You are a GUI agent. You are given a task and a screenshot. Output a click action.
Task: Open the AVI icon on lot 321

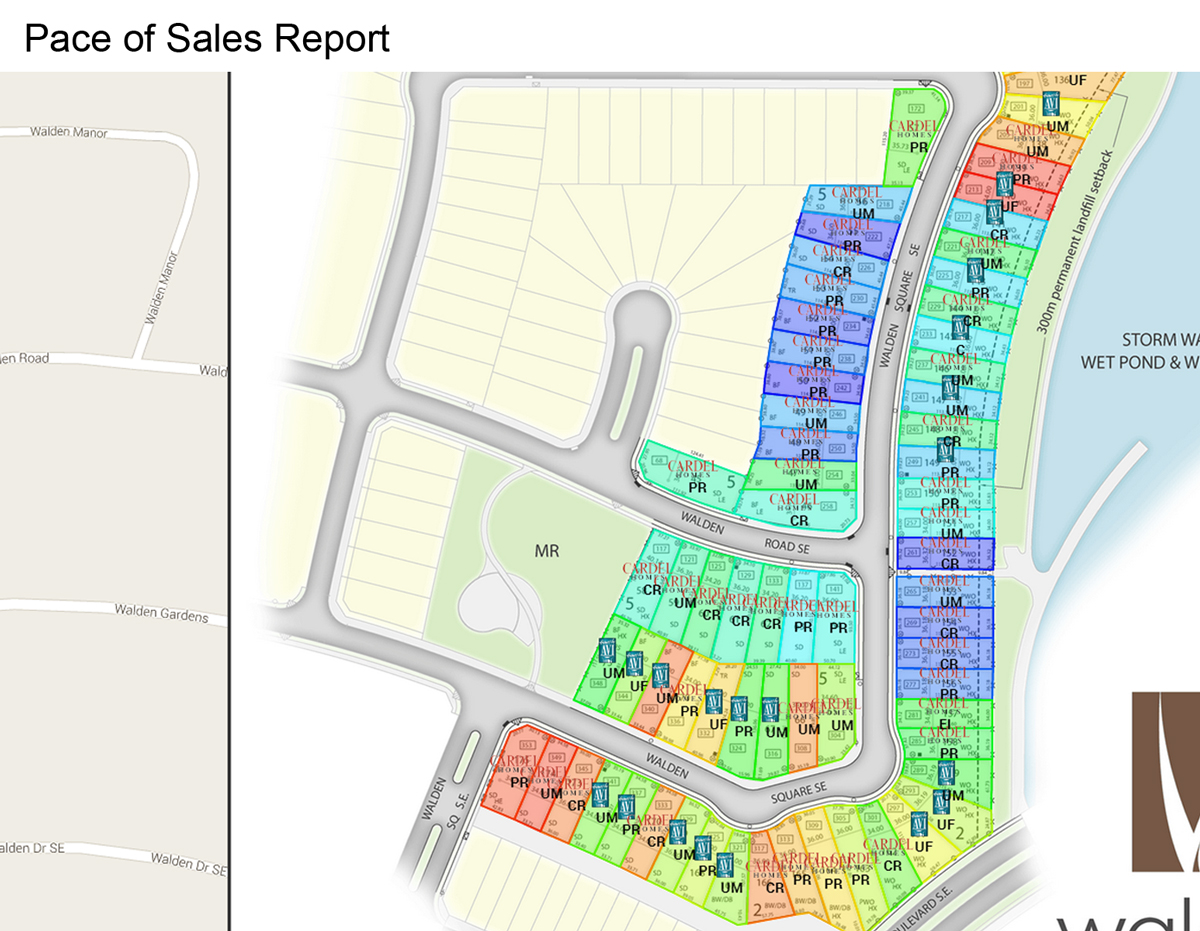[726, 866]
